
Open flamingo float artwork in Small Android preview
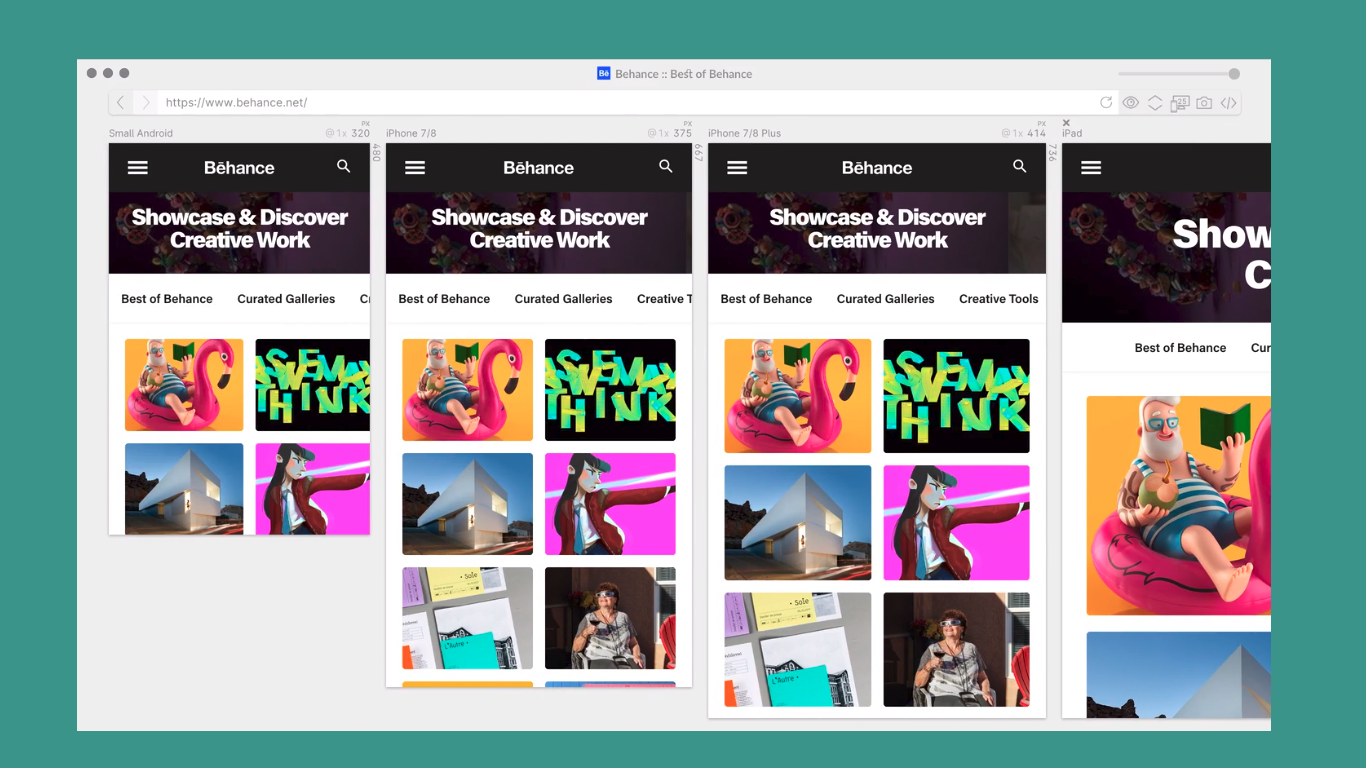(x=184, y=385)
